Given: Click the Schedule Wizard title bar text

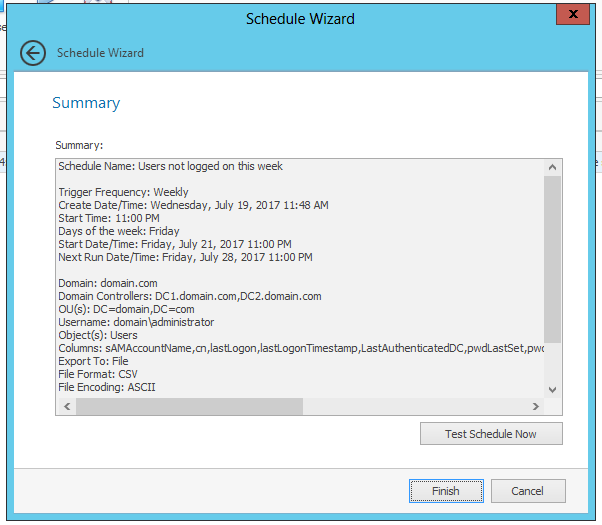Looking at the screenshot, I should tap(300, 18).
